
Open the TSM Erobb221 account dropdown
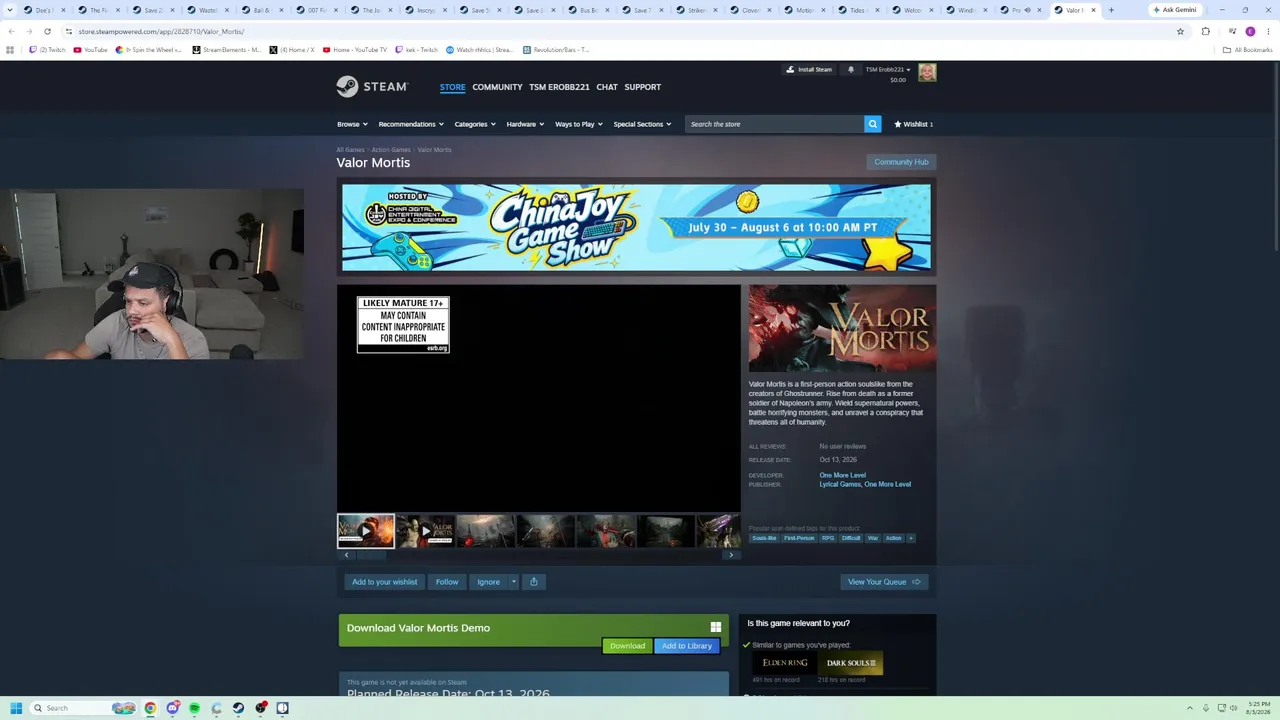tap(887, 70)
